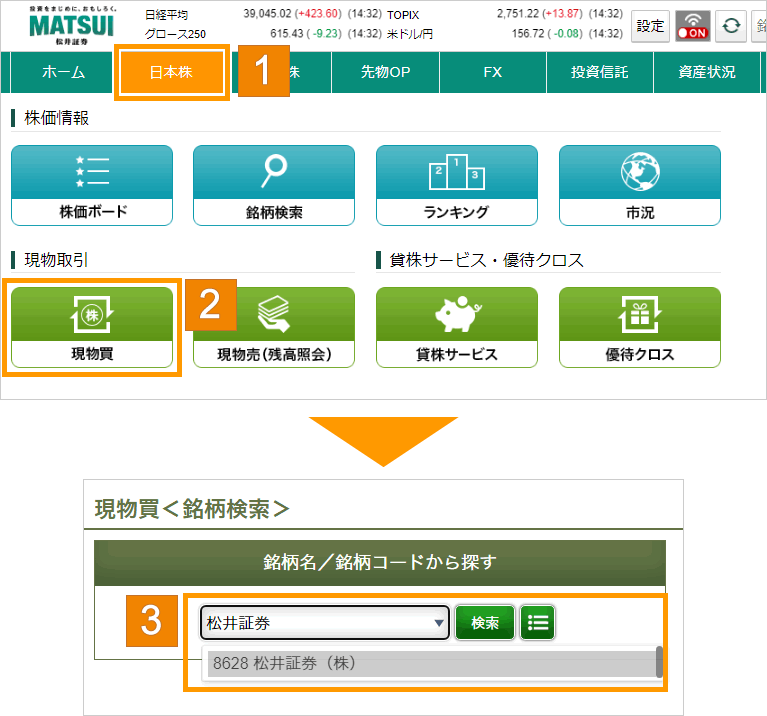Click the 米ドル/円 rate 156.72
Viewport: 767px width, 716px height.
click(528, 34)
